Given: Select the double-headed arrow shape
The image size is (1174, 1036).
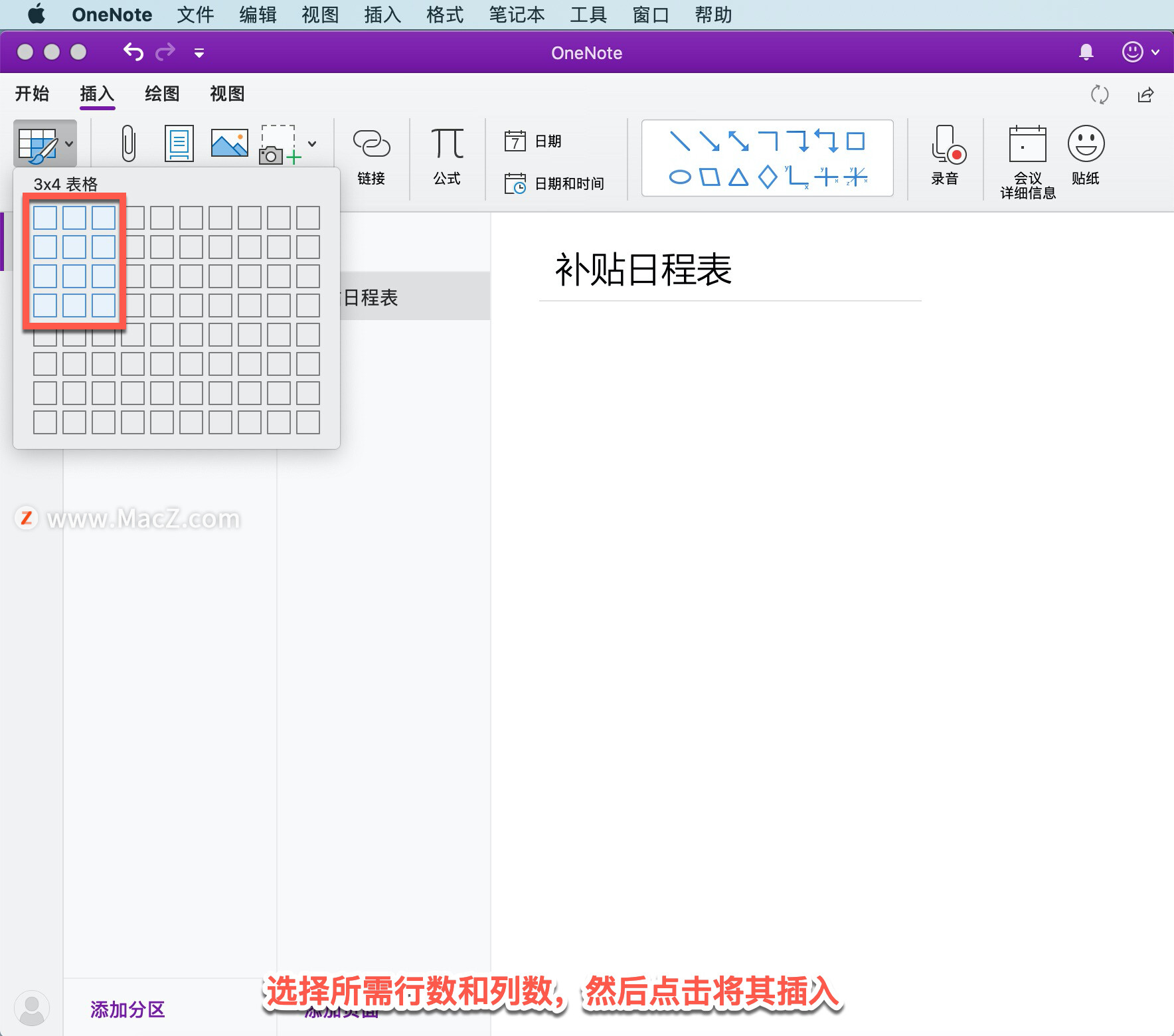Looking at the screenshot, I should 738,141.
